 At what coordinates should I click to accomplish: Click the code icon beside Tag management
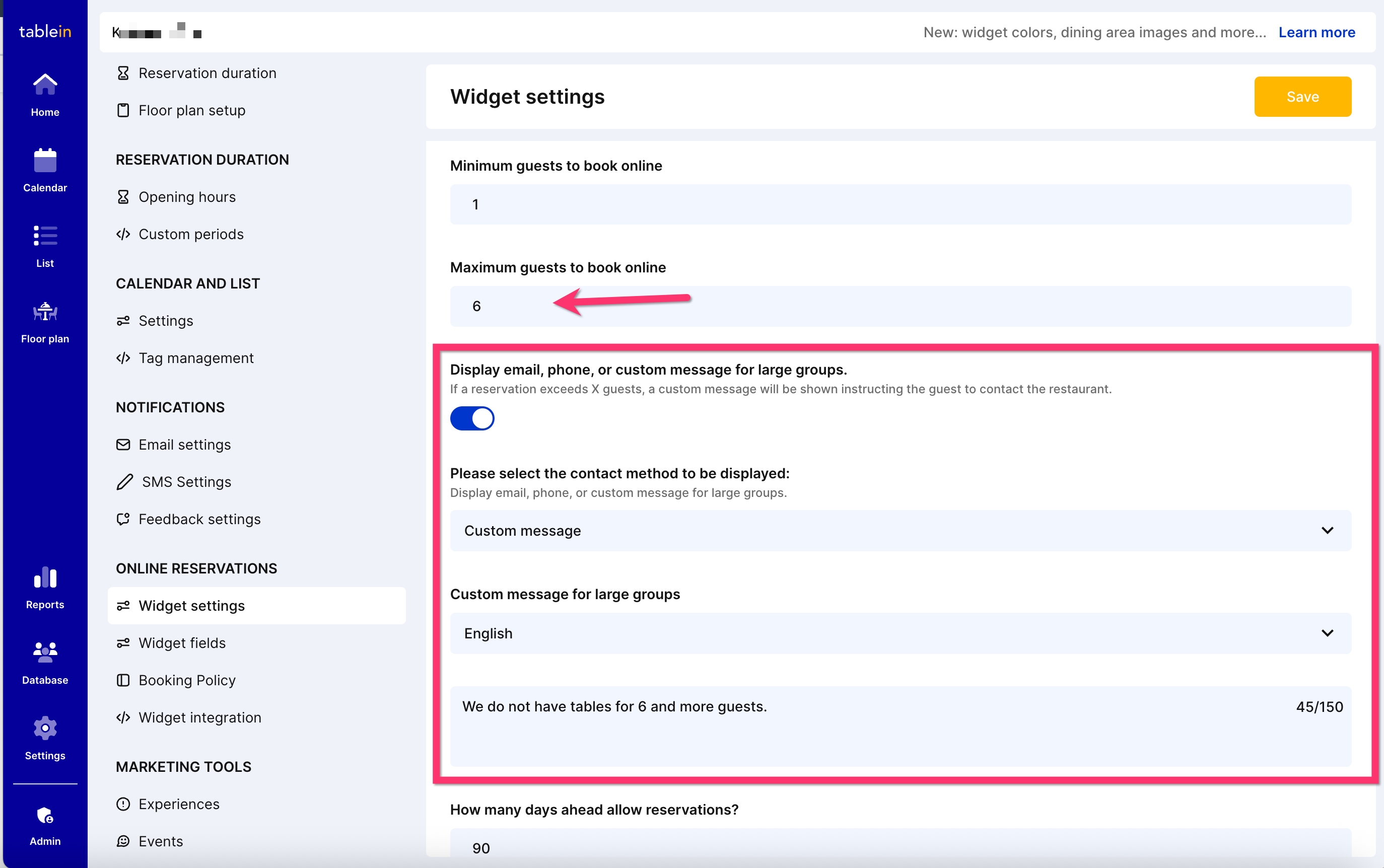click(123, 358)
